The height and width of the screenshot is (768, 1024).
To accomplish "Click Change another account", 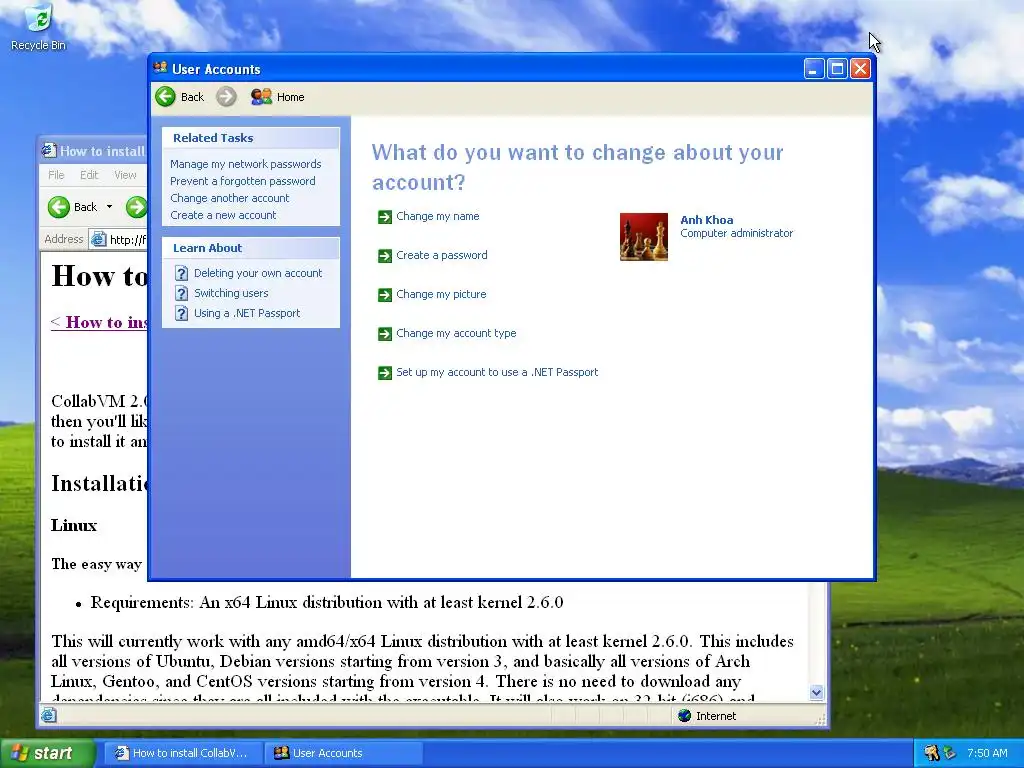I will [229, 198].
